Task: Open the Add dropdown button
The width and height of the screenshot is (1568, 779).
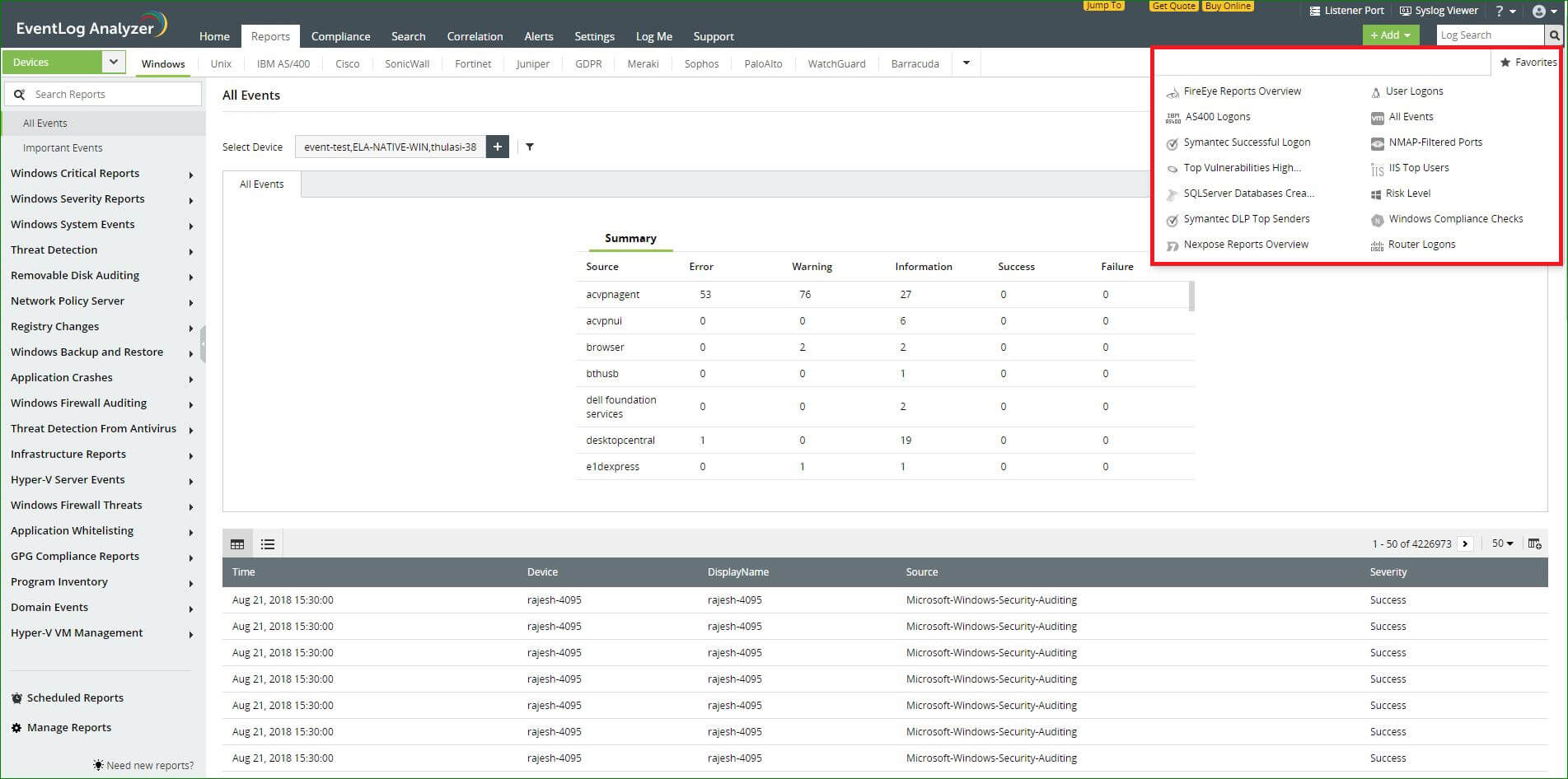Action: pos(1391,35)
